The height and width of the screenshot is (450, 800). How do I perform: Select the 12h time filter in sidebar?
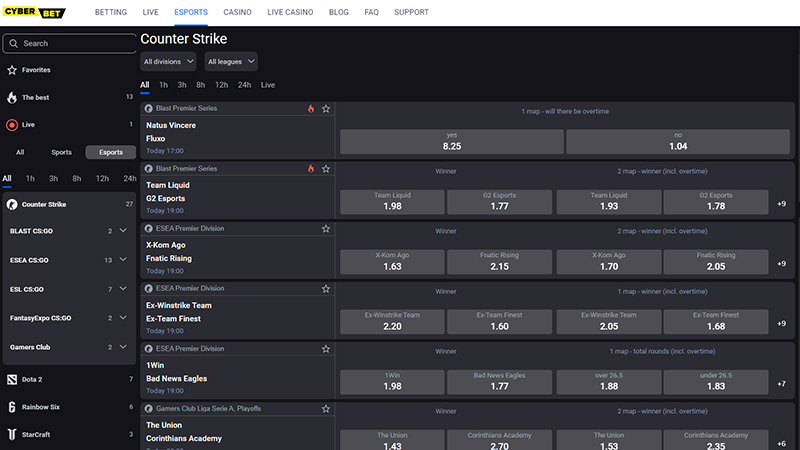pyautogui.click(x=102, y=179)
